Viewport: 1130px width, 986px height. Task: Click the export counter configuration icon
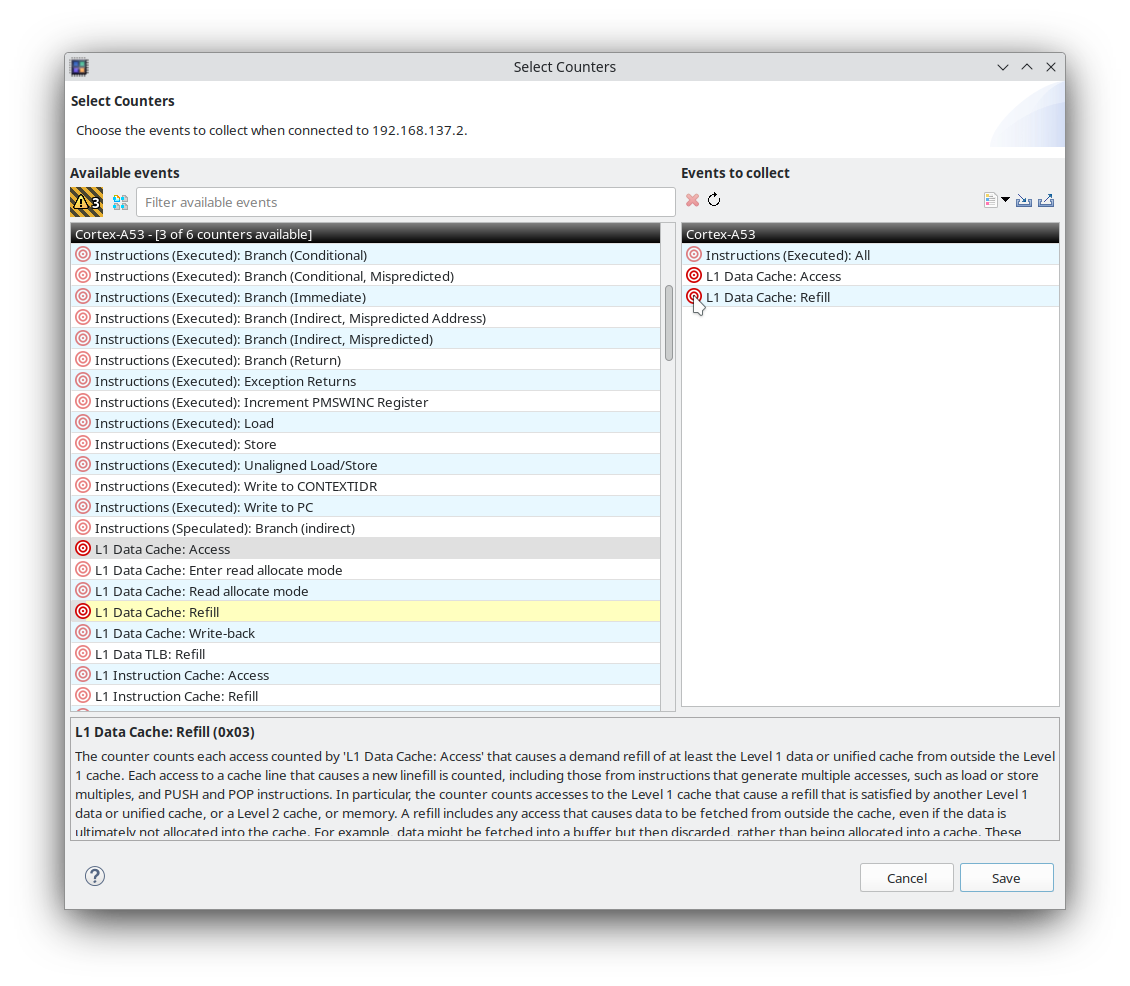pyautogui.click(x=1045, y=200)
